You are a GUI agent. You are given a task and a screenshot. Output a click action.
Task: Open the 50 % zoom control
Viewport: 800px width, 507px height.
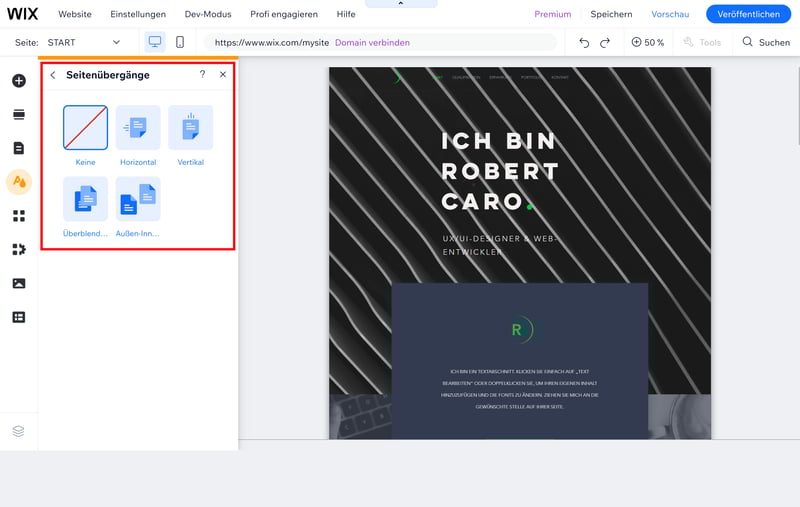648,43
